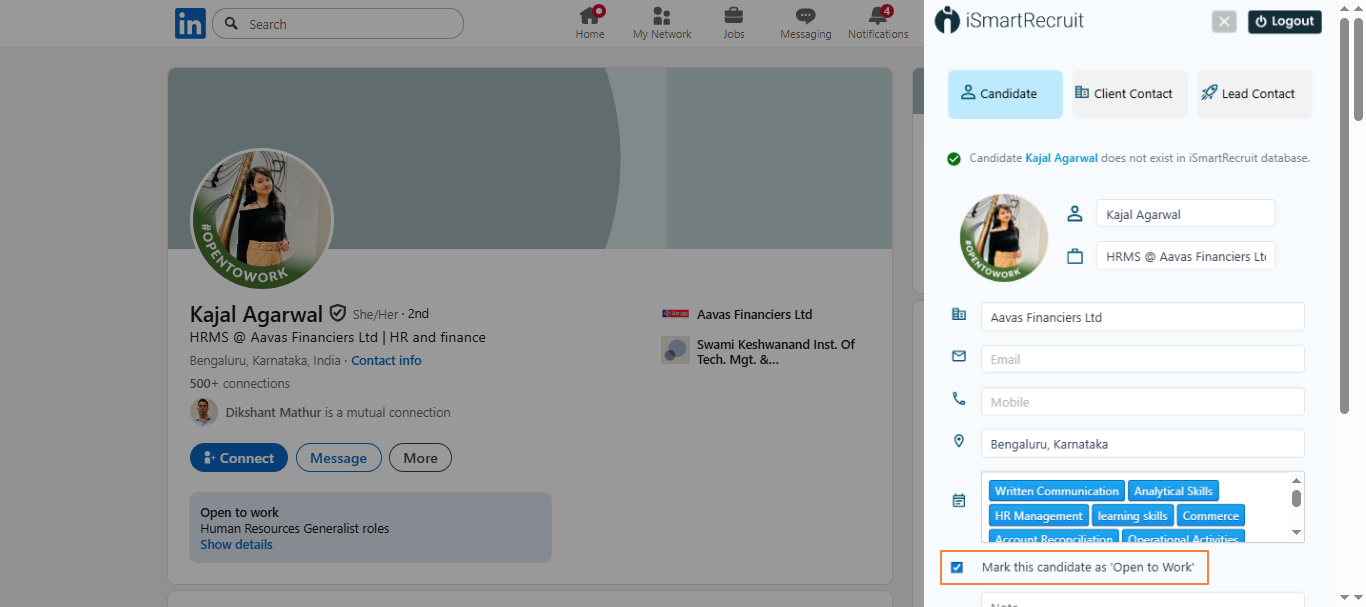
Task: Click the Aavas Financiers Ltd company logo
Action: [x=675, y=314]
